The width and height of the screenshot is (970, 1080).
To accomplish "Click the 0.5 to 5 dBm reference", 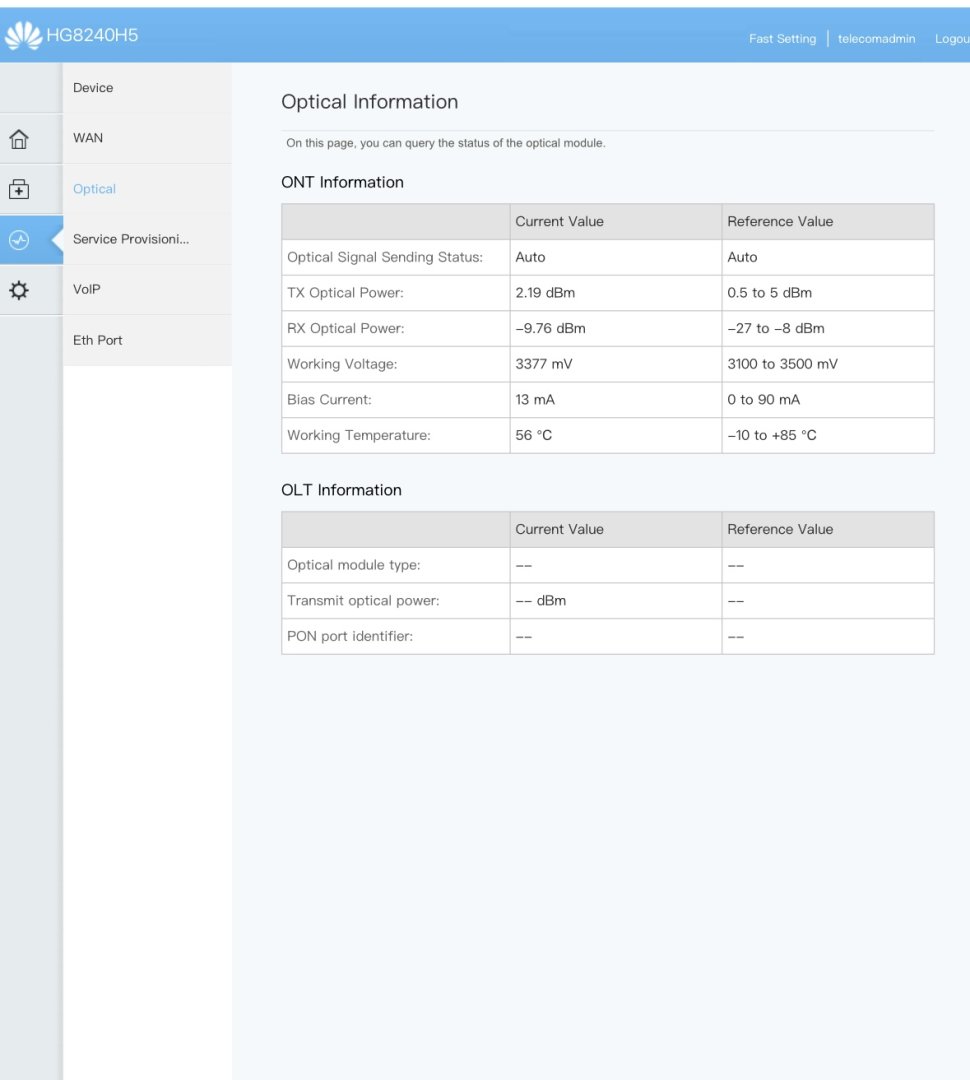I will [770, 293].
